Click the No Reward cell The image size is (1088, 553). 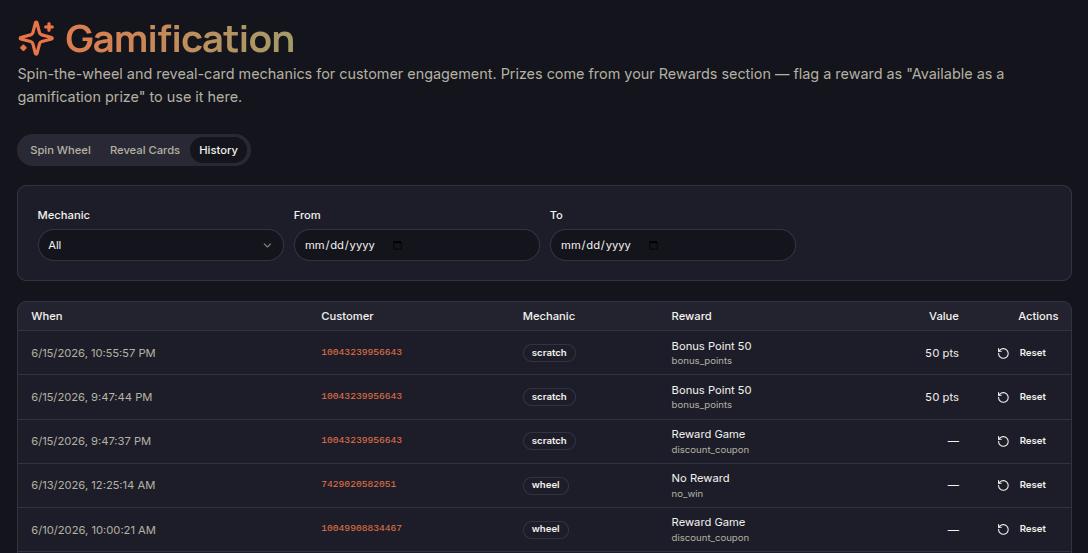click(700, 478)
